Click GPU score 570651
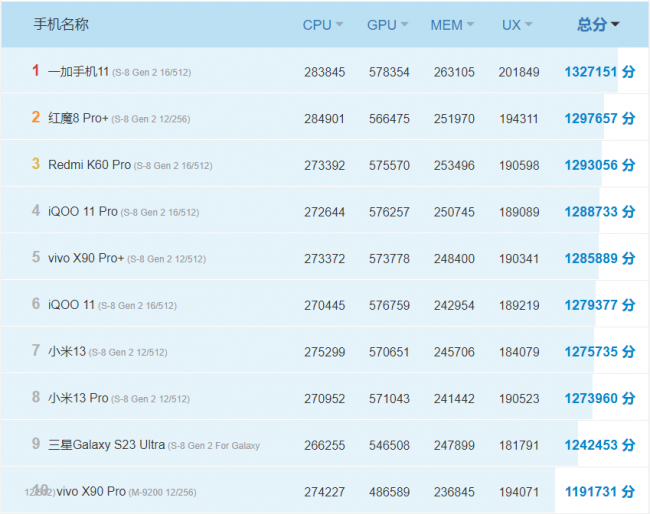This screenshot has height=514, width=650. [x=389, y=352]
